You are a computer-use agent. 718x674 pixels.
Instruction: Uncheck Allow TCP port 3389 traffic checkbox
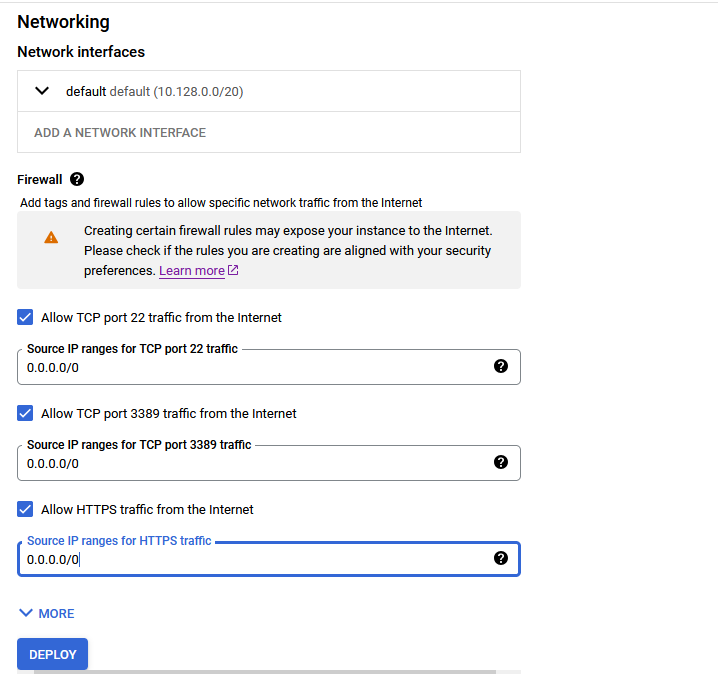(25, 413)
